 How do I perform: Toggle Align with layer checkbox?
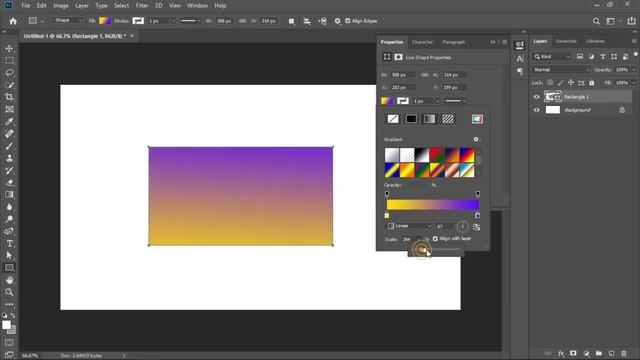click(x=435, y=239)
